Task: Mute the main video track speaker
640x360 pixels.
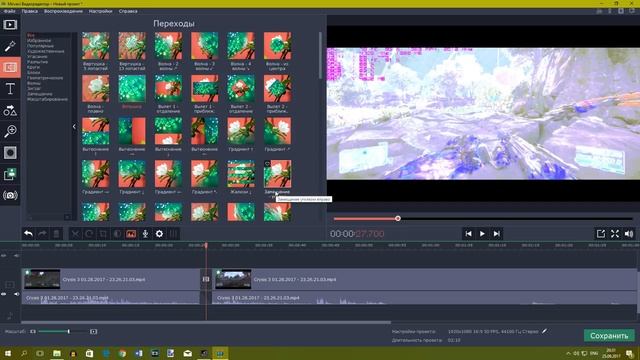Action: point(16,294)
